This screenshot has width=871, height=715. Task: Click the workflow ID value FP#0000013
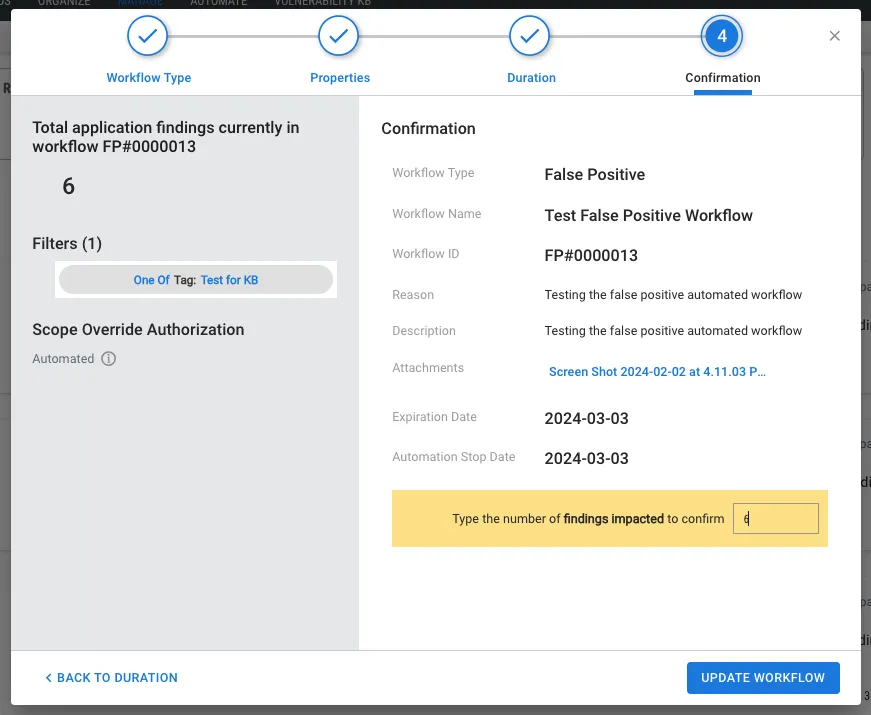point(591,256)
